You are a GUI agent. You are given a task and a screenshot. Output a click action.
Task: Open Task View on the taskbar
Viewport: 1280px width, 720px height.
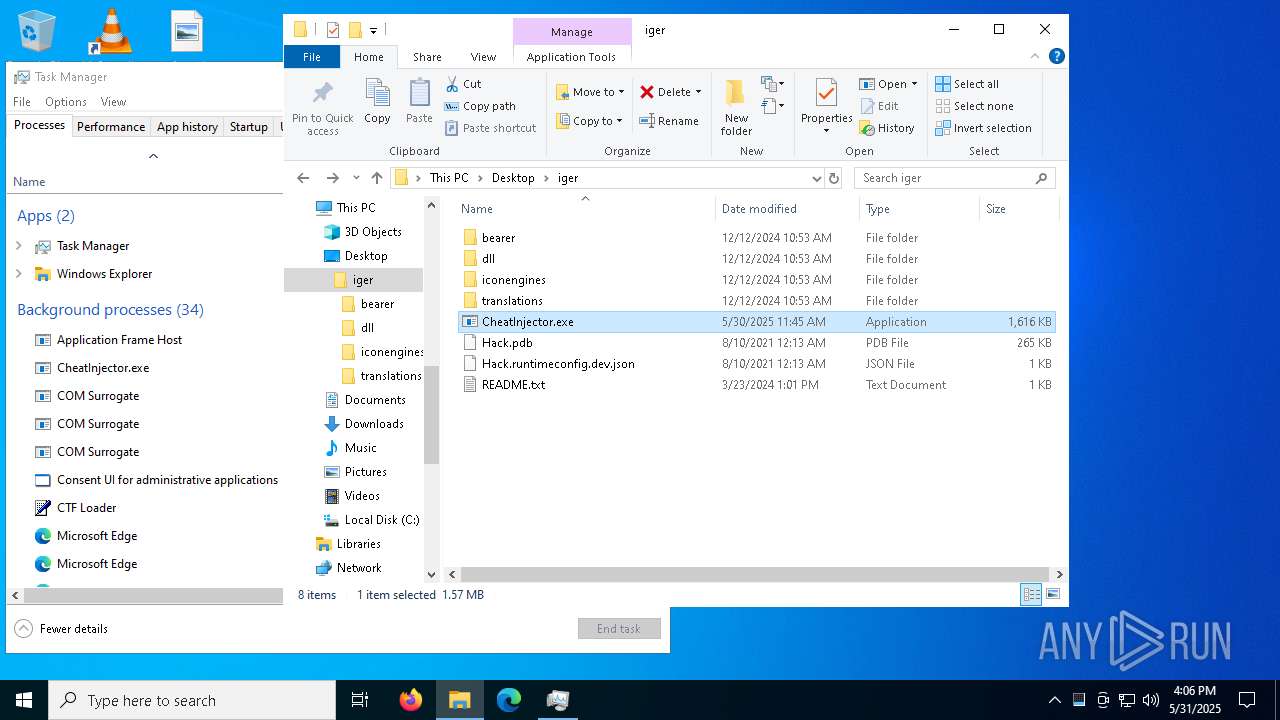click(x=360, y=700)
